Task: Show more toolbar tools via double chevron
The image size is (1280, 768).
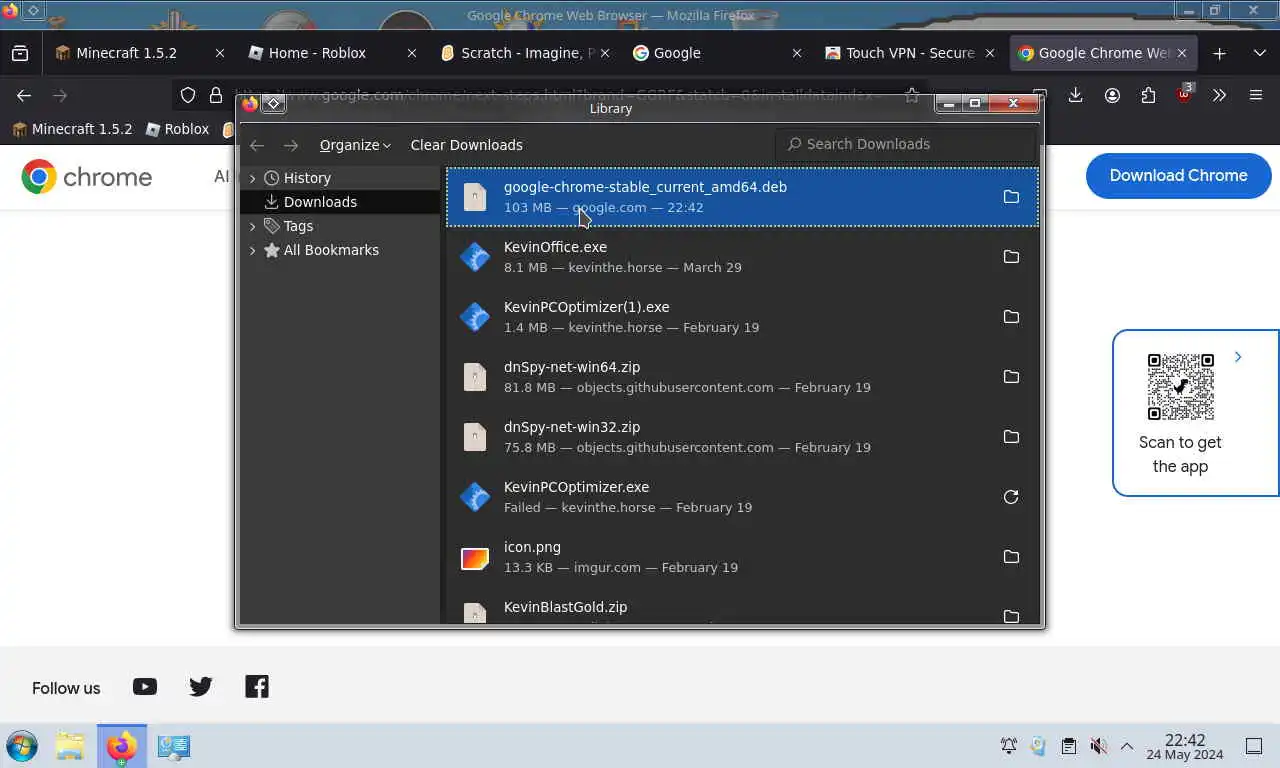Action: 1219,95
